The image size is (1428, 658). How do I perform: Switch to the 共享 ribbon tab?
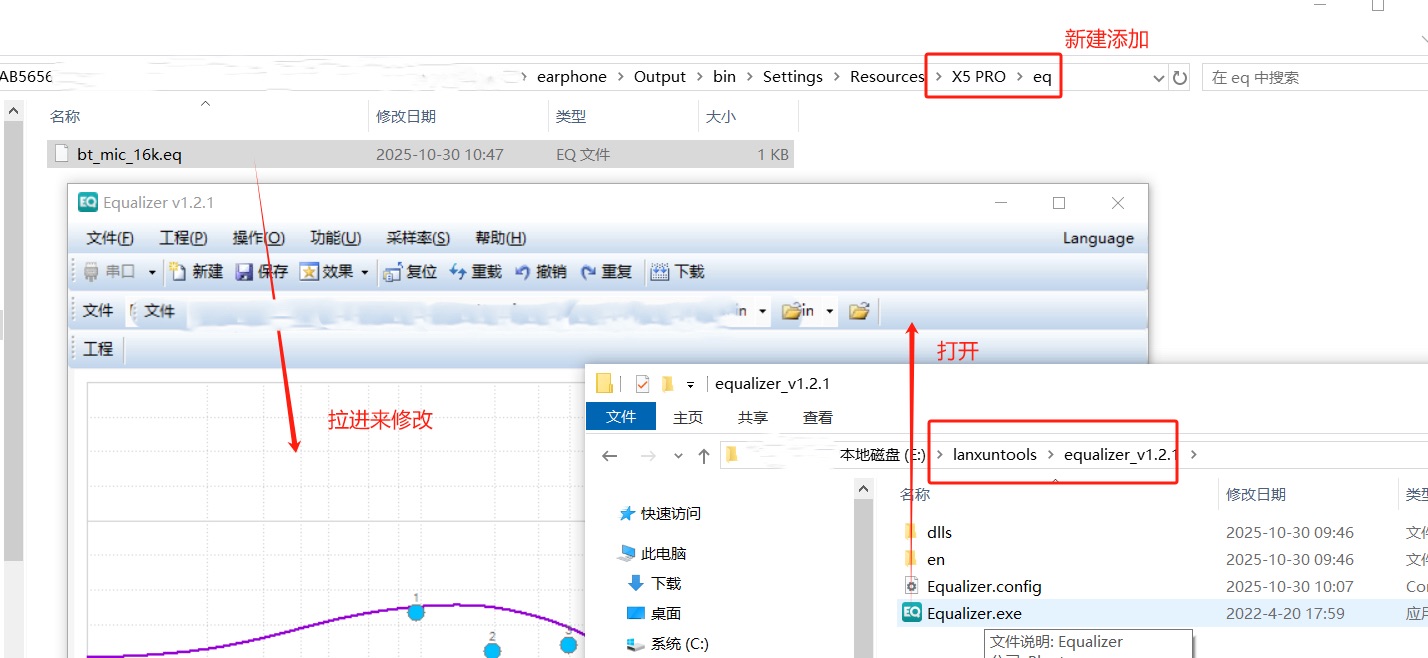click(x=753, y=417)
